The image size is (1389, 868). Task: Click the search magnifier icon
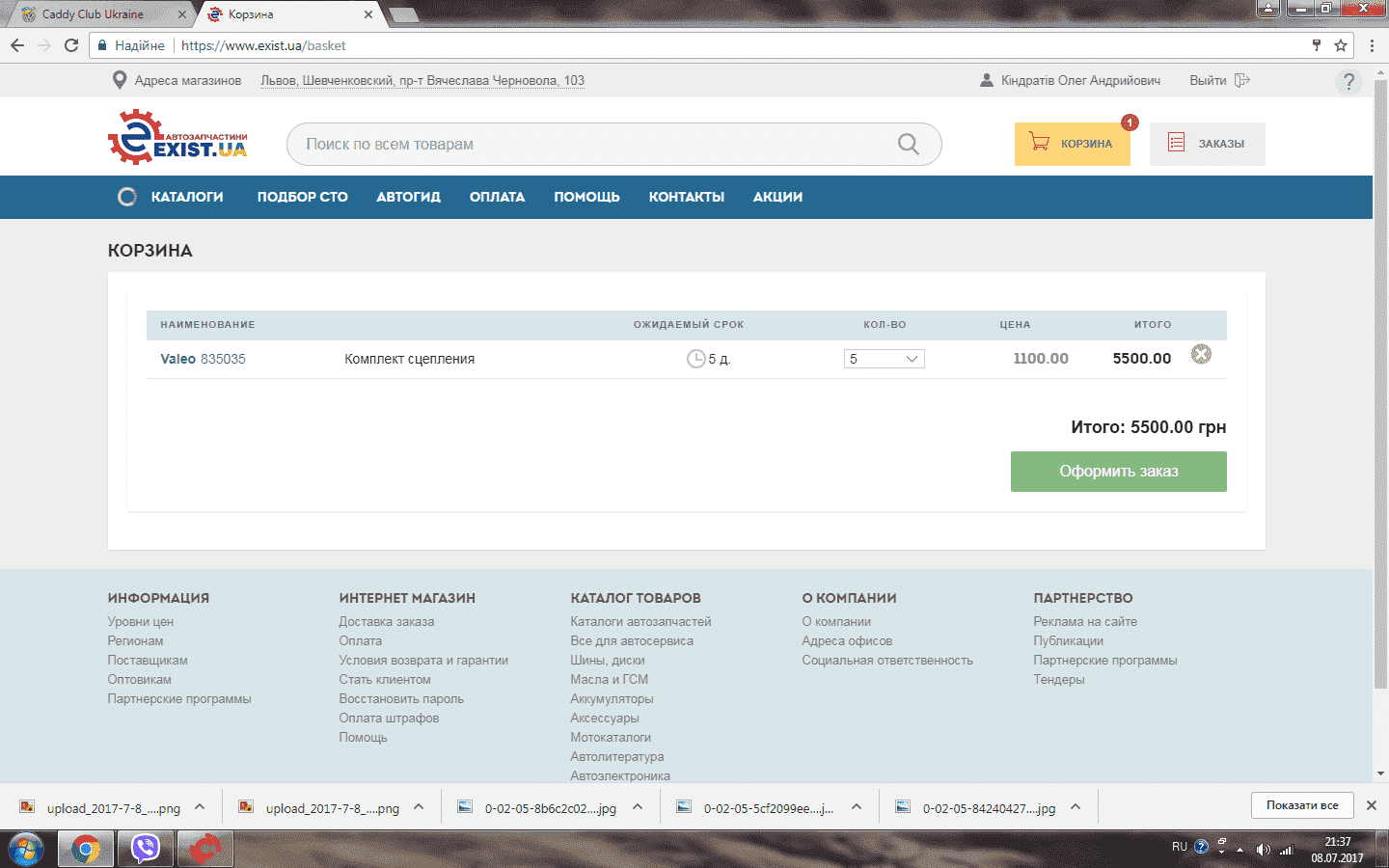point(909,144)
